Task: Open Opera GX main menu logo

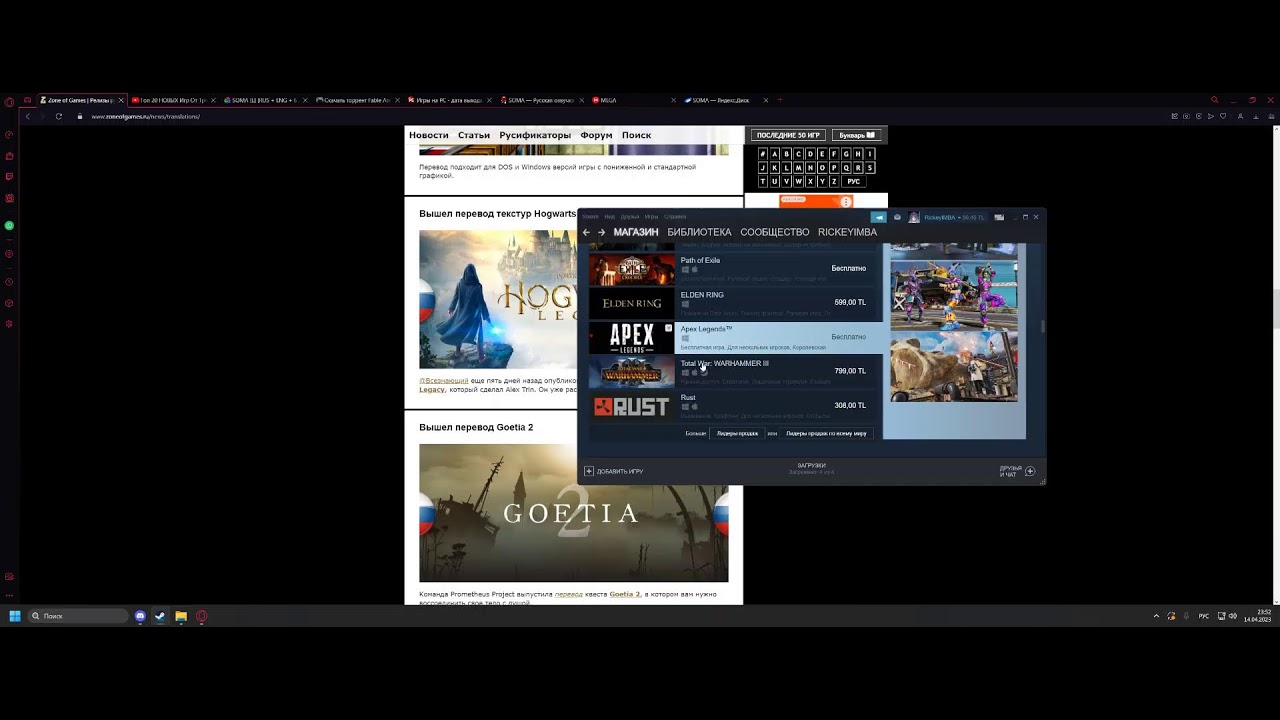Action: (x=9, y=101)
